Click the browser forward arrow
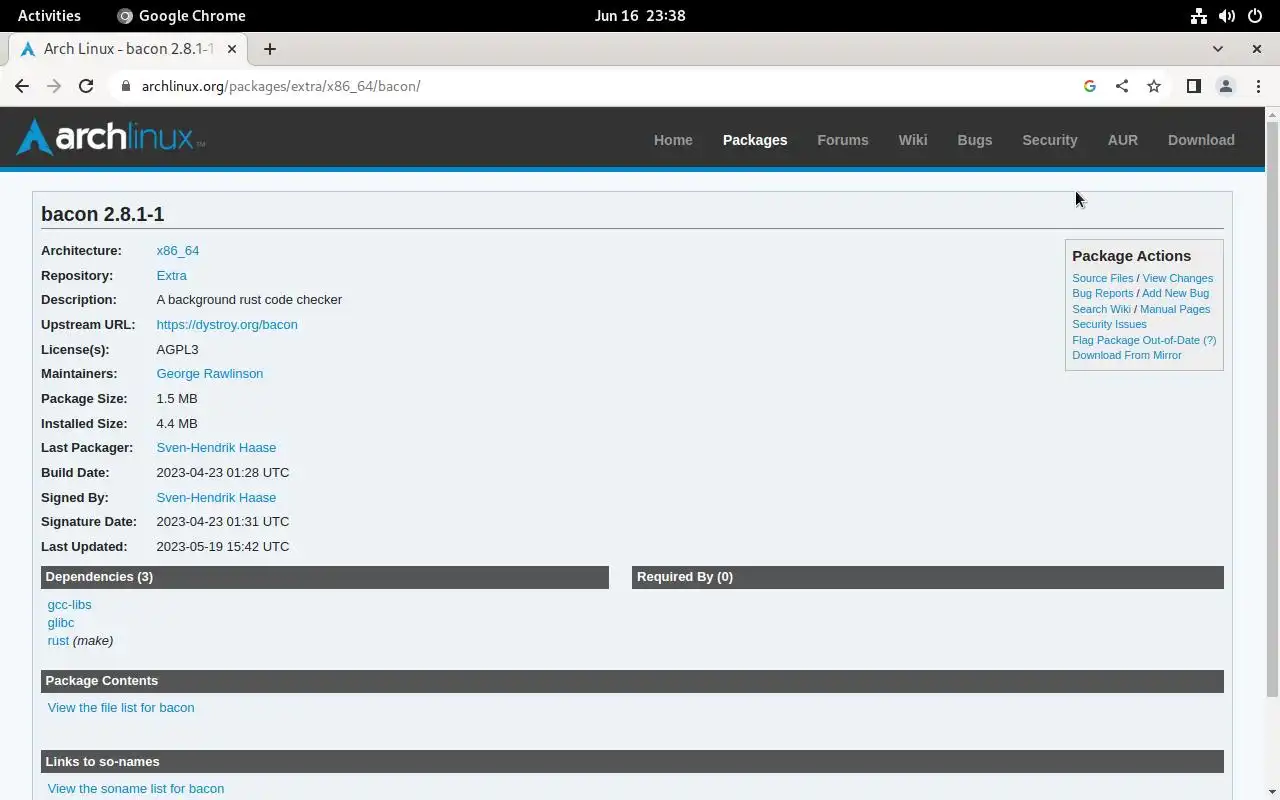The image size is (1280, 800). pyautogui.click(x=54, y=86)
